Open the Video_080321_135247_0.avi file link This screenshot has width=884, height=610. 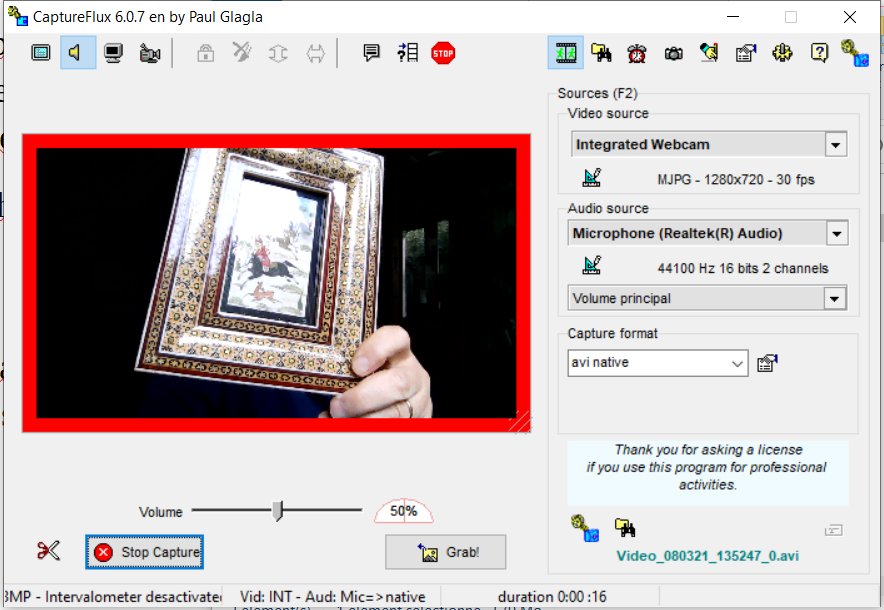707,556
